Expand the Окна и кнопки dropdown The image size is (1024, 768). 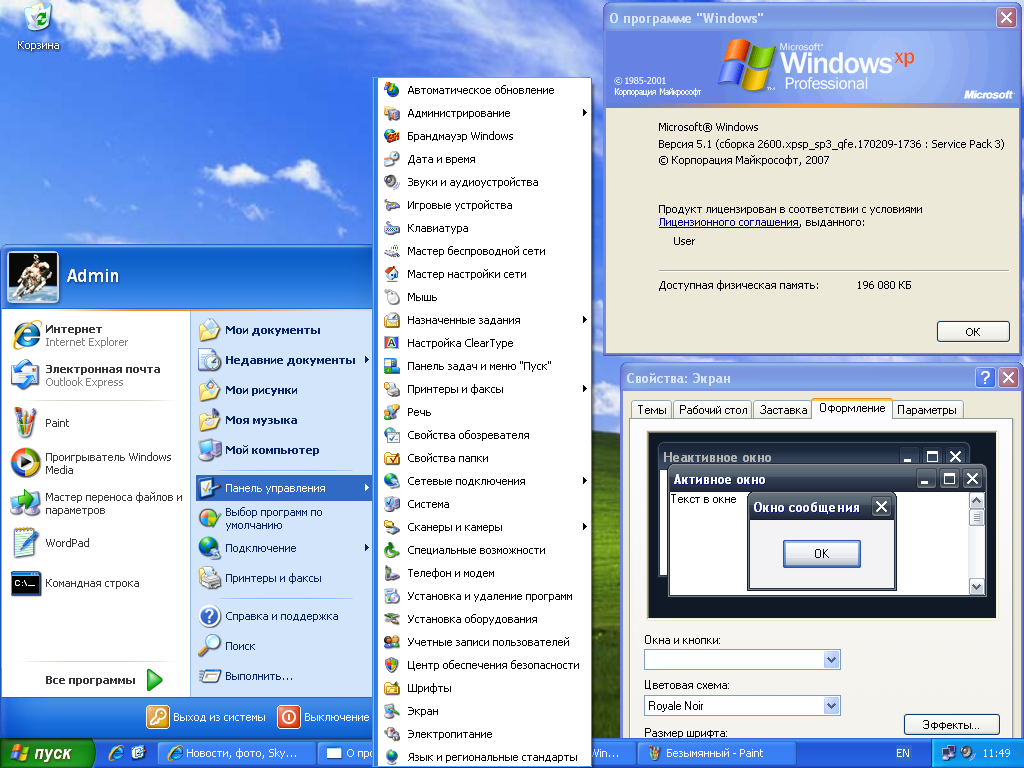point(831,660)
